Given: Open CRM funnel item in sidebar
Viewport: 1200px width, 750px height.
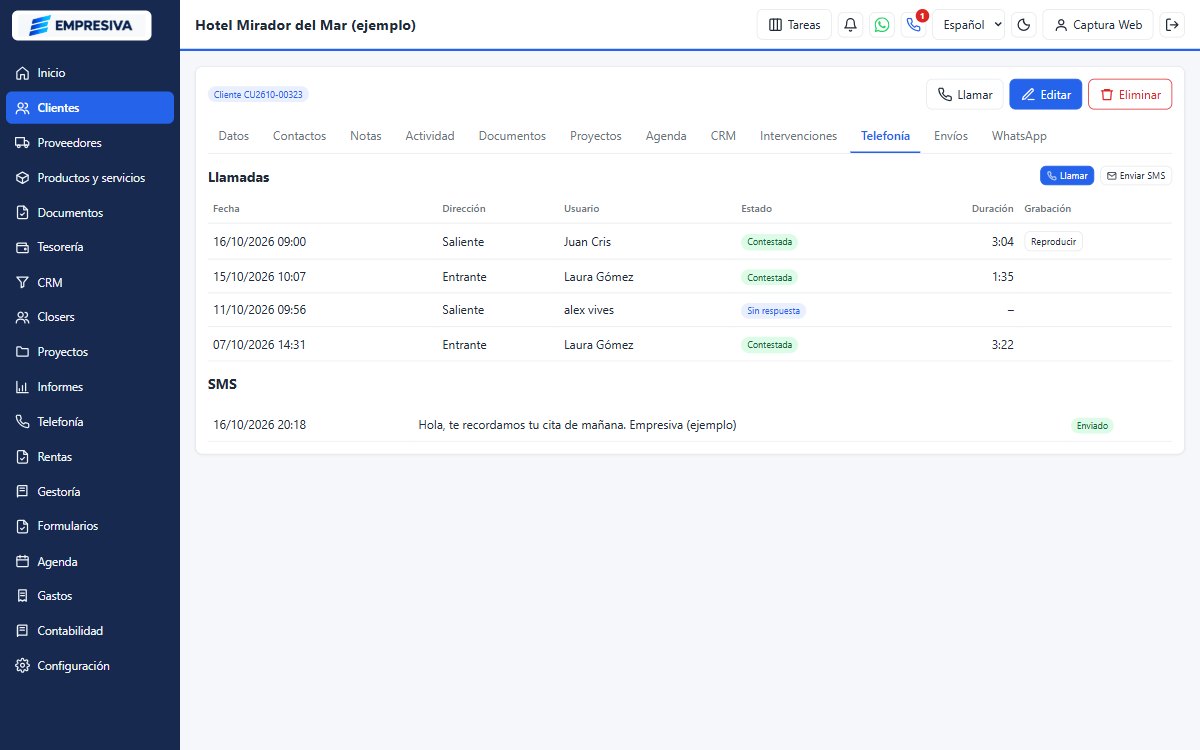Looking at the screenshot, I should (x=90, y=283).
